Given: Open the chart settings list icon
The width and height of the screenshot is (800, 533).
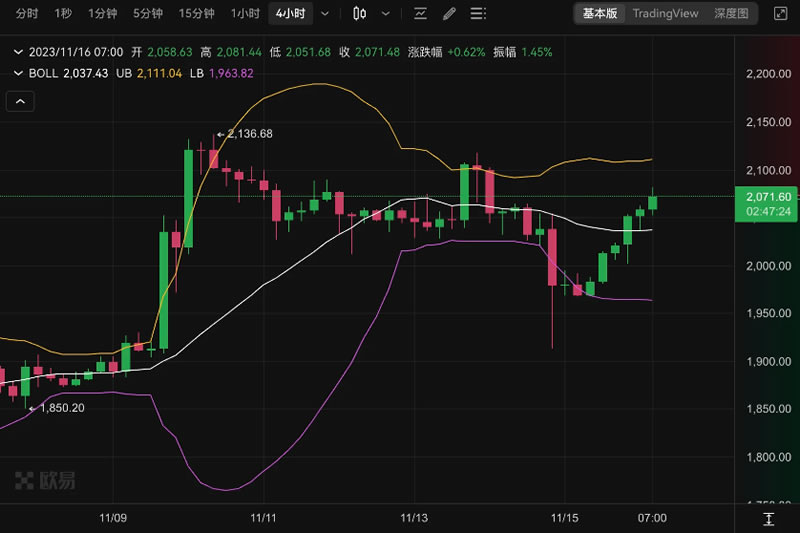Looking at the screenshot, I should [479, 14].
